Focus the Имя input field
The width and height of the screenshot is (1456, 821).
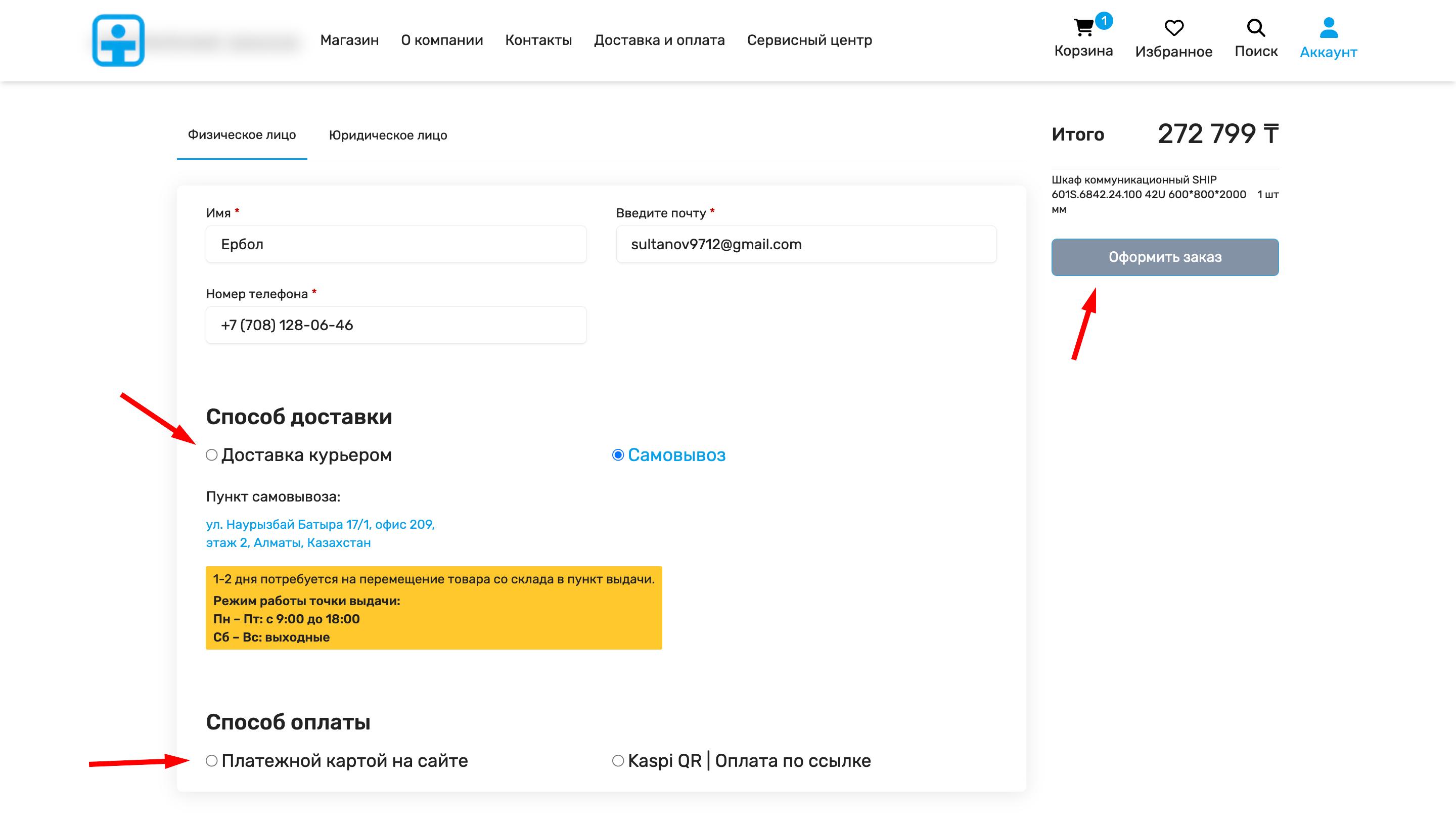(x=396, y=244)
